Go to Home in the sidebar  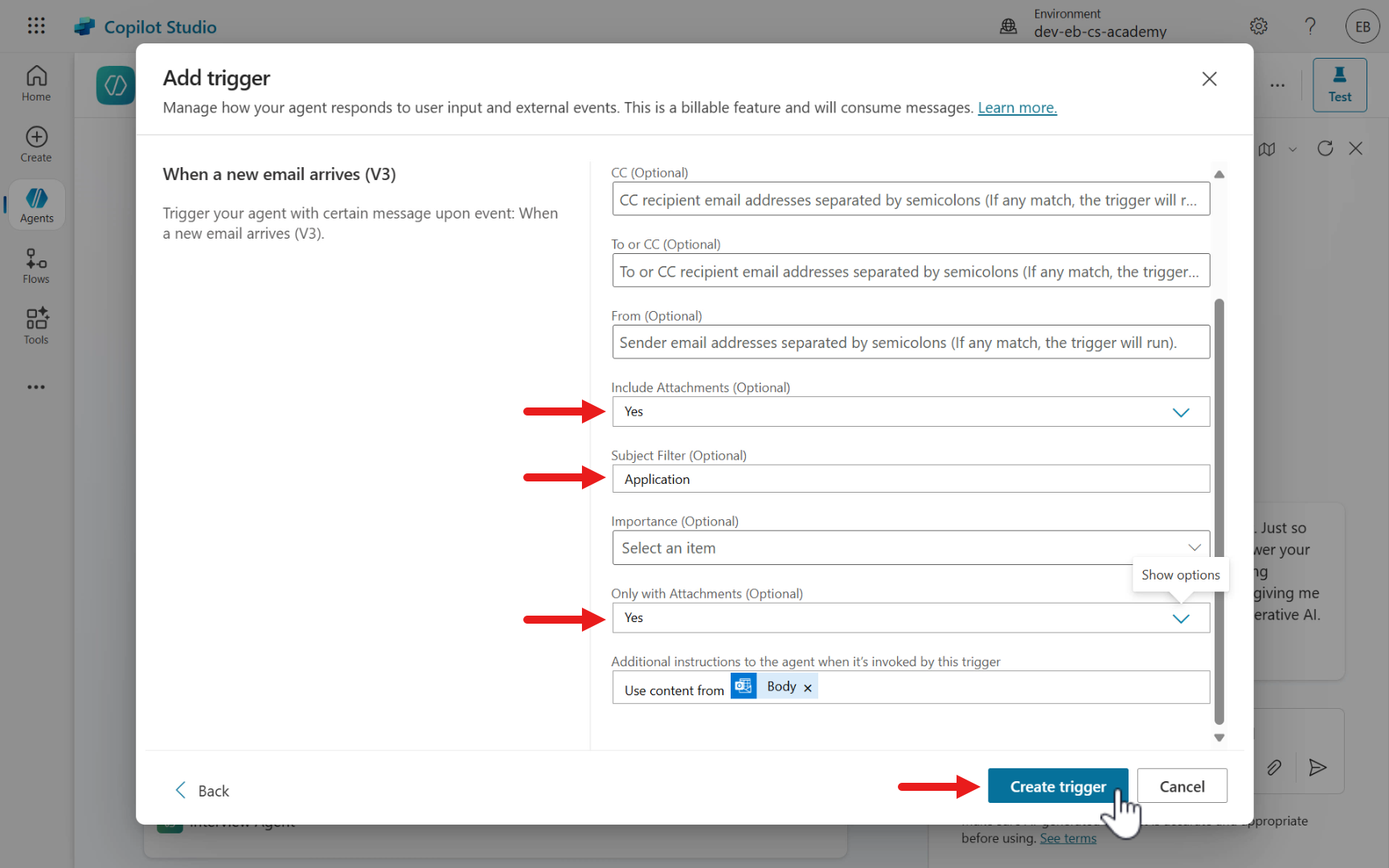tap(36, 84)
